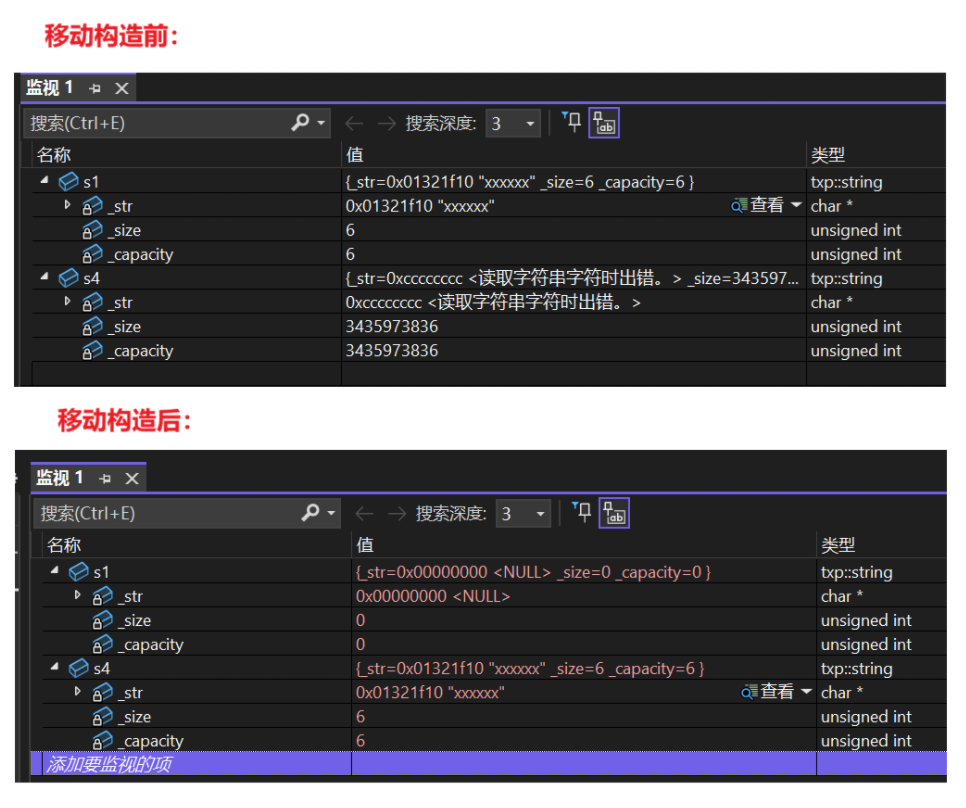
Task: Go to previous search result in bottom watch window
Action: point(365,514)
